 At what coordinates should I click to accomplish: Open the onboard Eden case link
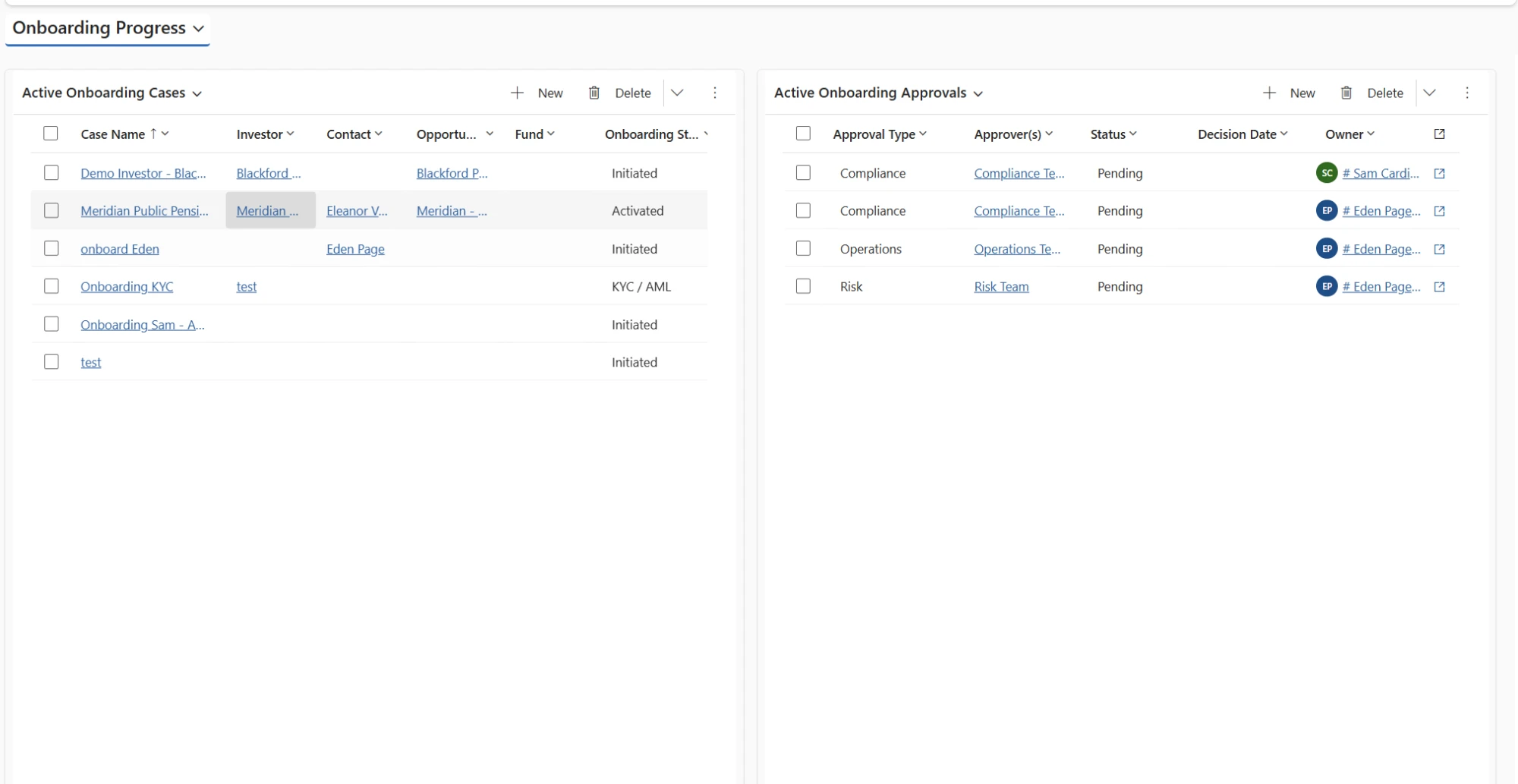pyautogui.click(x=120, y=249)
